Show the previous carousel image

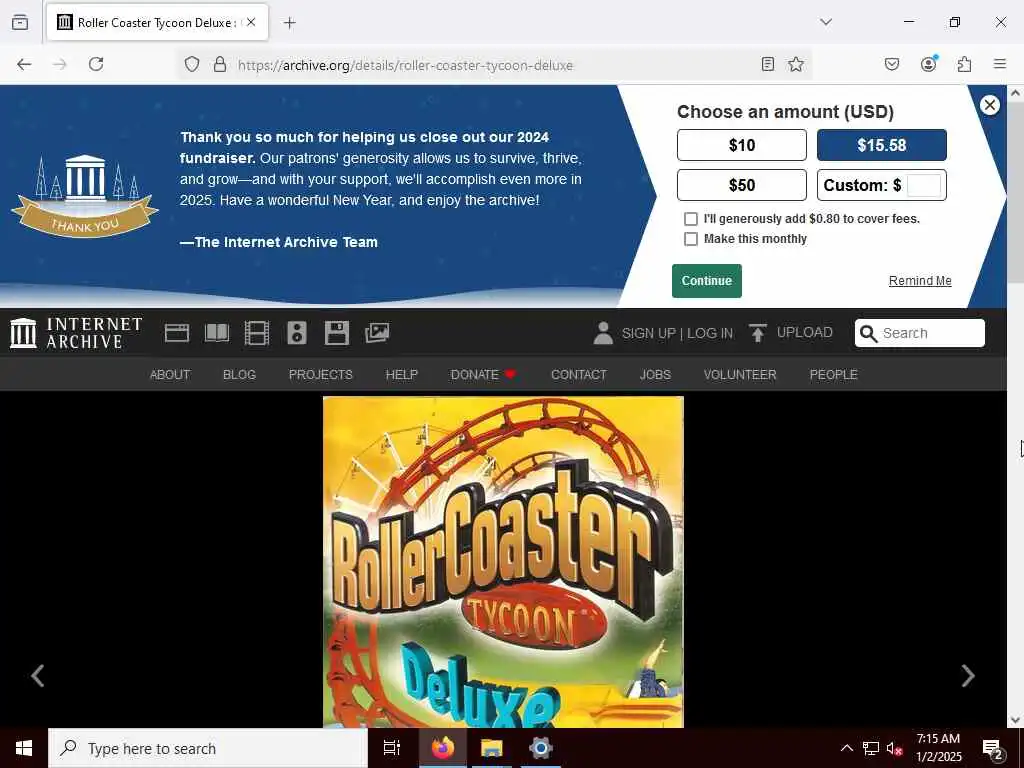(38, 675)
